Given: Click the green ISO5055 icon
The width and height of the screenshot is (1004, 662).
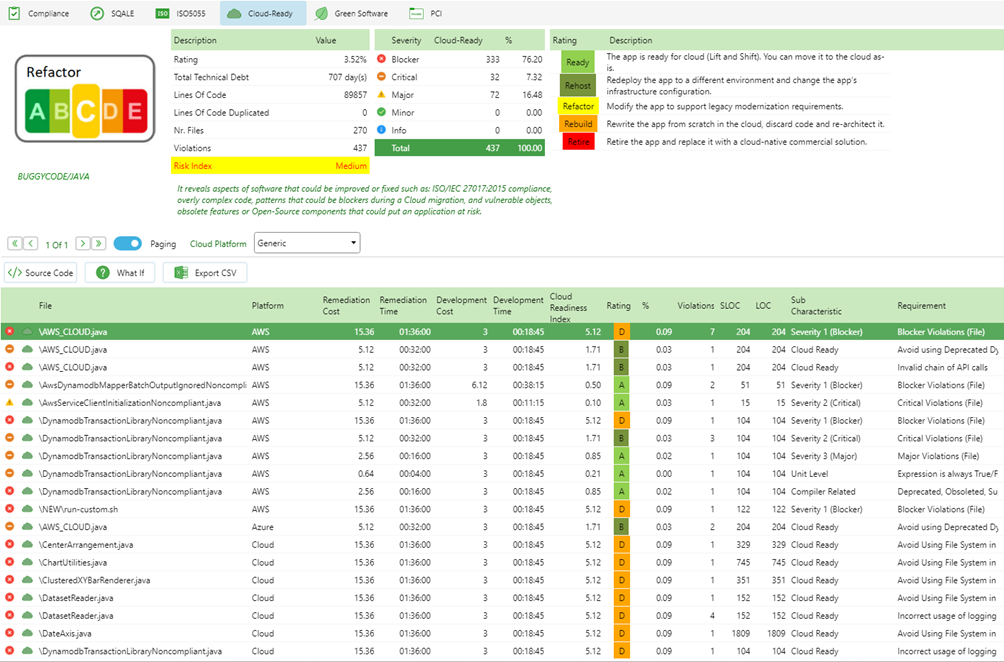Looking at the screenshot, I should [161, 14].
